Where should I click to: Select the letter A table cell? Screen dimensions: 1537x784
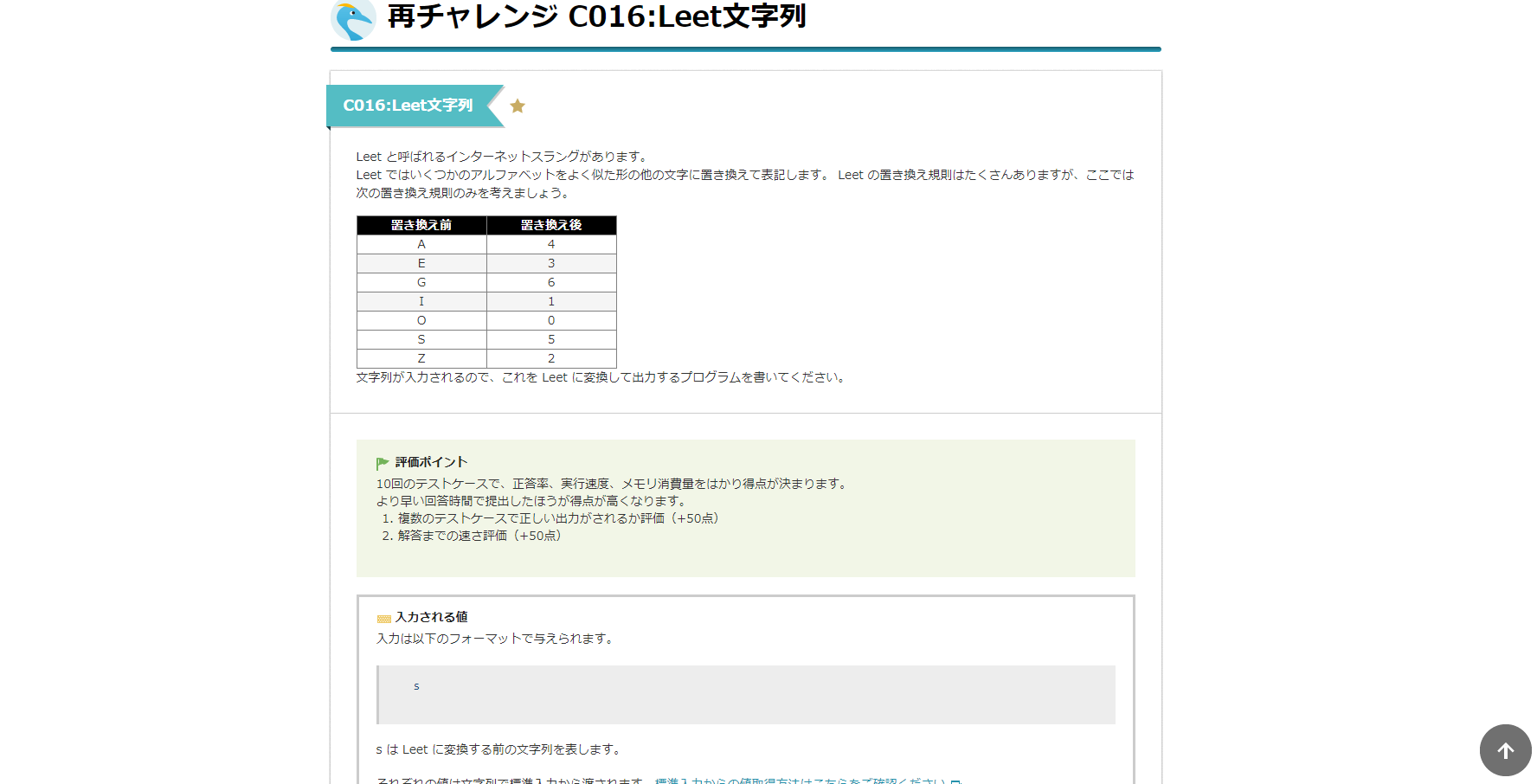421,244
